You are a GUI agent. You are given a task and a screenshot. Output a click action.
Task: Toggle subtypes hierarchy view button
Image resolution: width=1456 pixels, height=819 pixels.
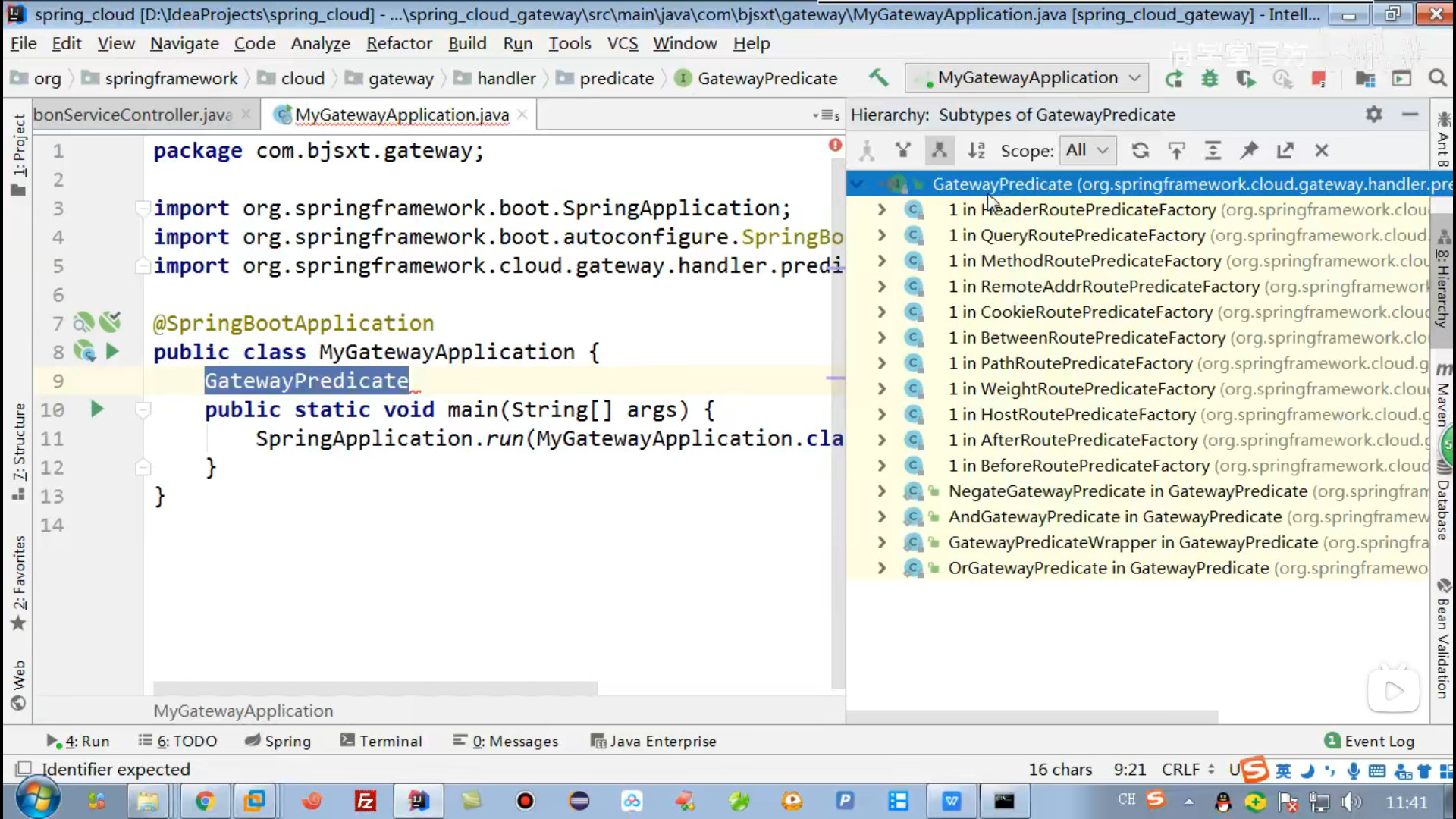[x=939, y=151]
